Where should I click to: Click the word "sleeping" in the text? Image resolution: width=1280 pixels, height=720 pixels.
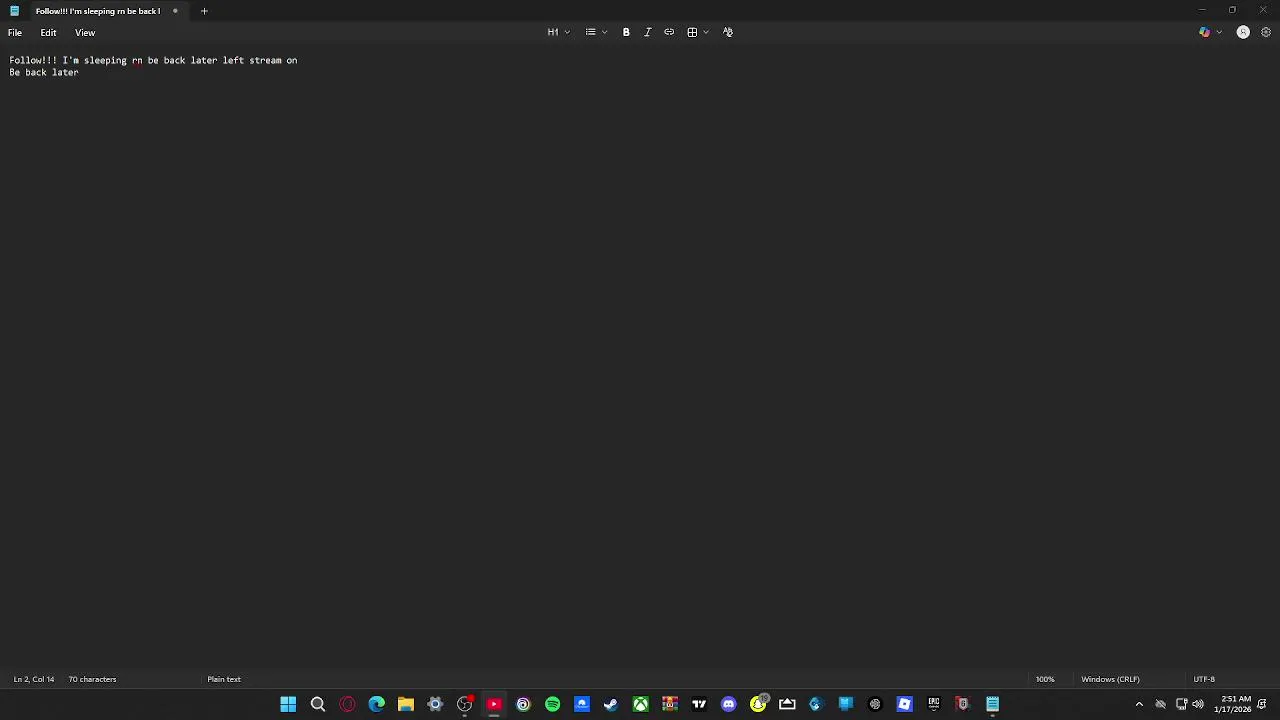[105, 60]
